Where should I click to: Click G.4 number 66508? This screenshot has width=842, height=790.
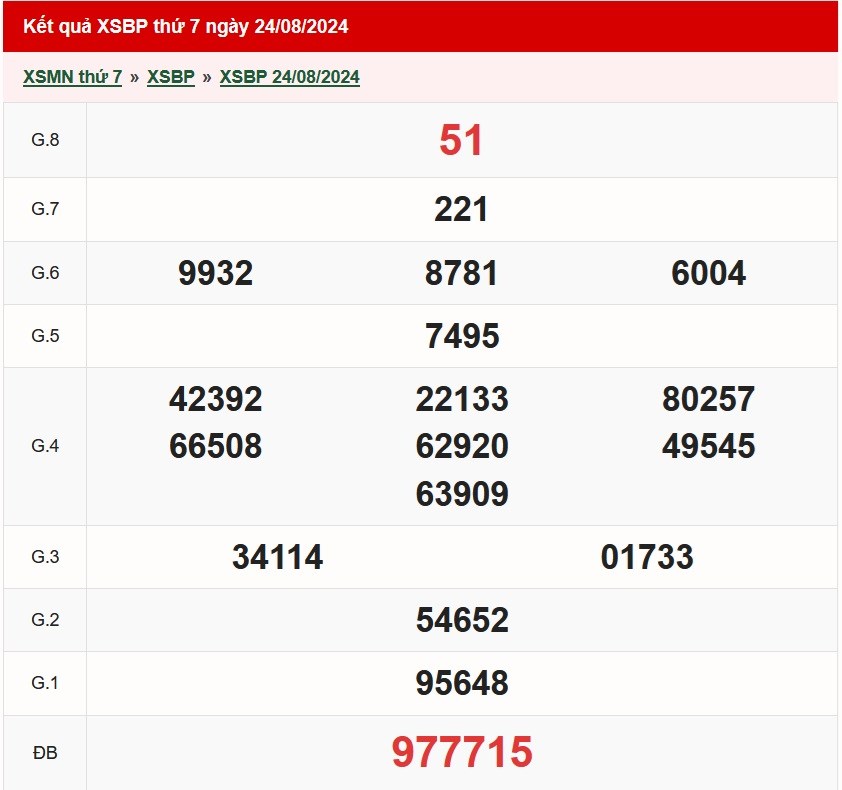pyautogui.click(x=215, y=446)
